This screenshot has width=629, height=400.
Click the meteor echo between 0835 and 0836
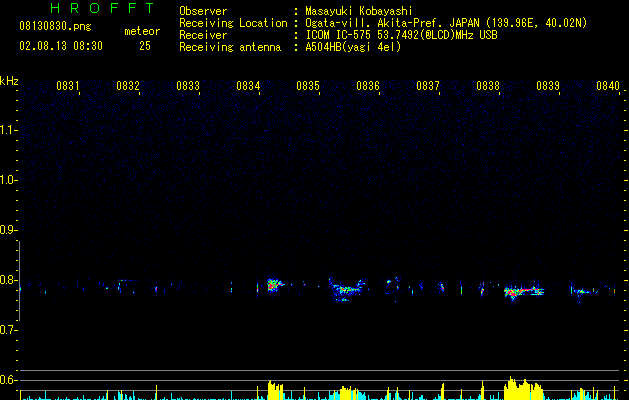point(347,289)
